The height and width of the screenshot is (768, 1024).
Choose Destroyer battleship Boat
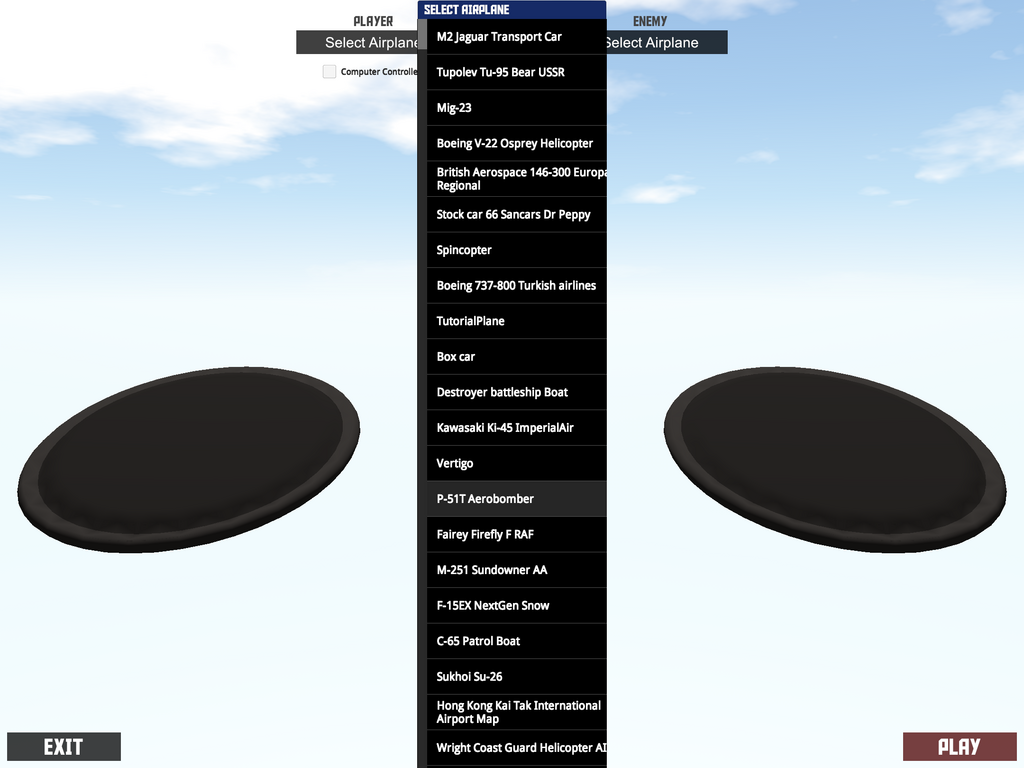click(517, 392)
